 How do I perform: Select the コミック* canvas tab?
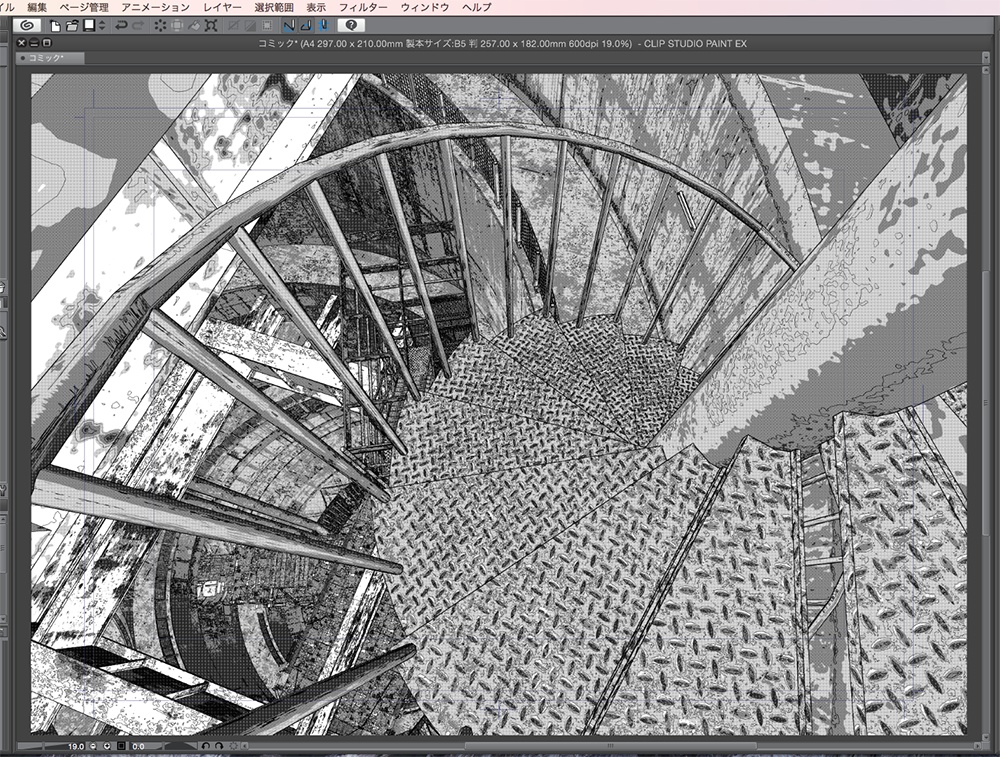point(50,58)
